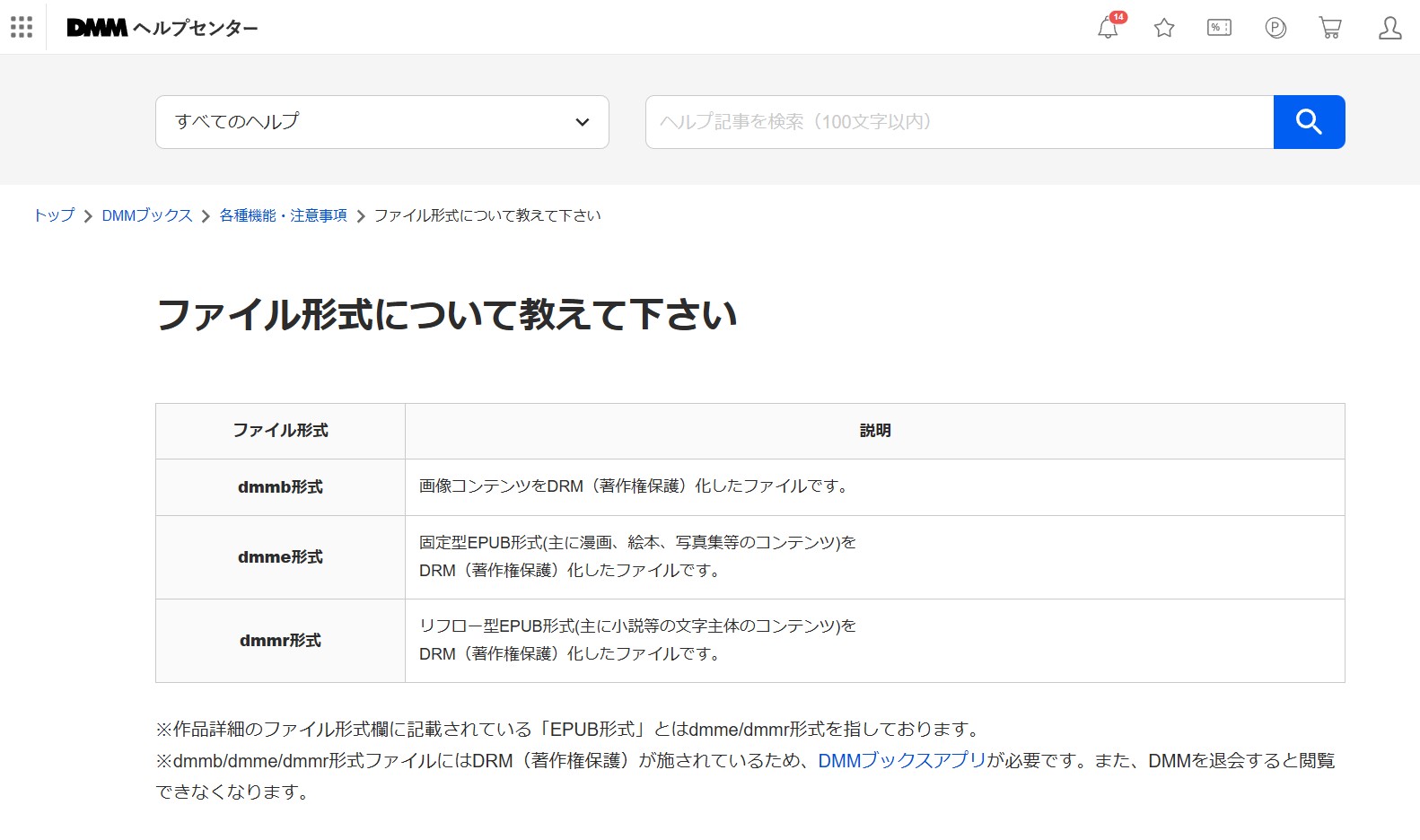Open the coupon ticket icon
Screen dimensions: 1420x840
[x=1219, y=28]
